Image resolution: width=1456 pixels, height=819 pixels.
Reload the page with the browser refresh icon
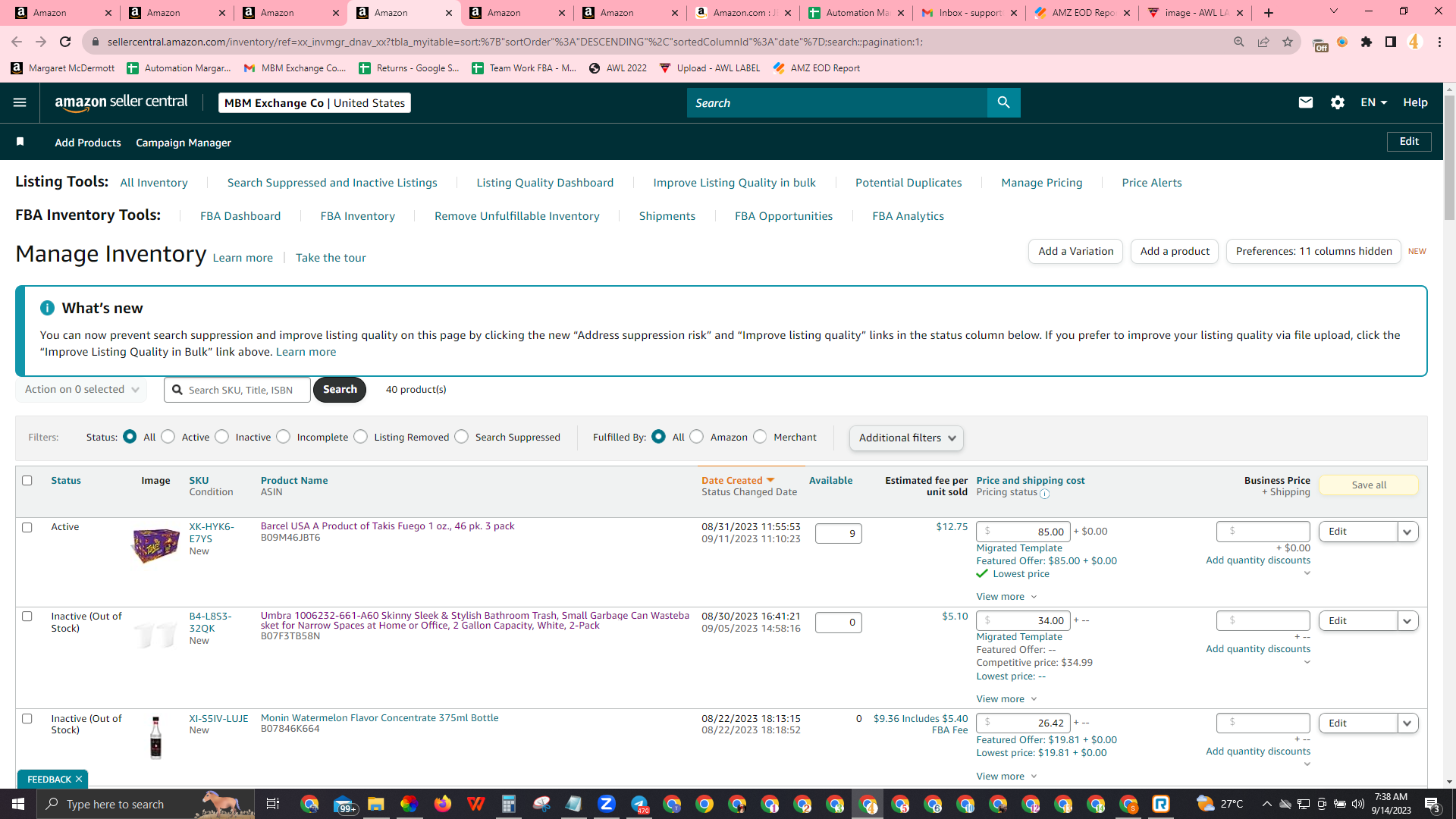click(x=65, y=42)
